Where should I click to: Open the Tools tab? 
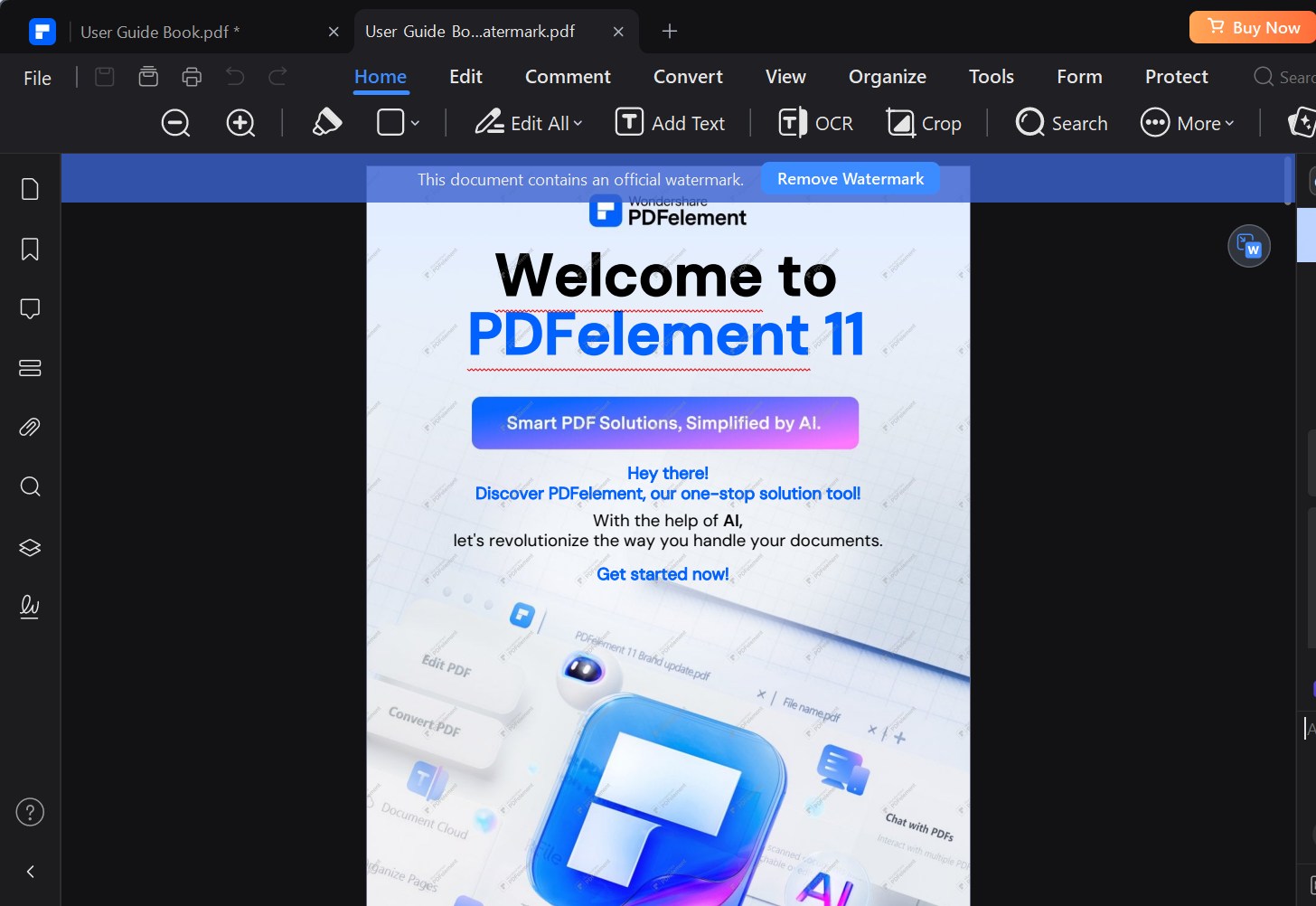[992, 77]
